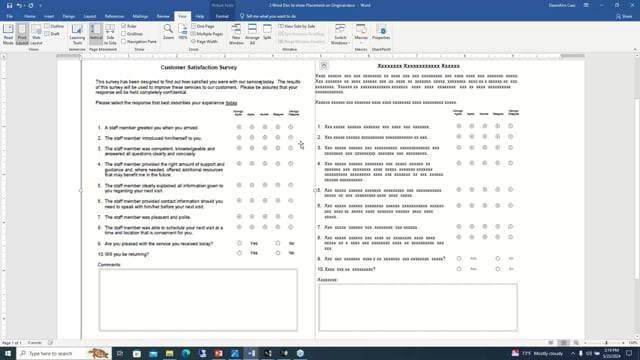Select Vertical page movement
The height and width of the screenshot is (360, 640).
point(96,34)
